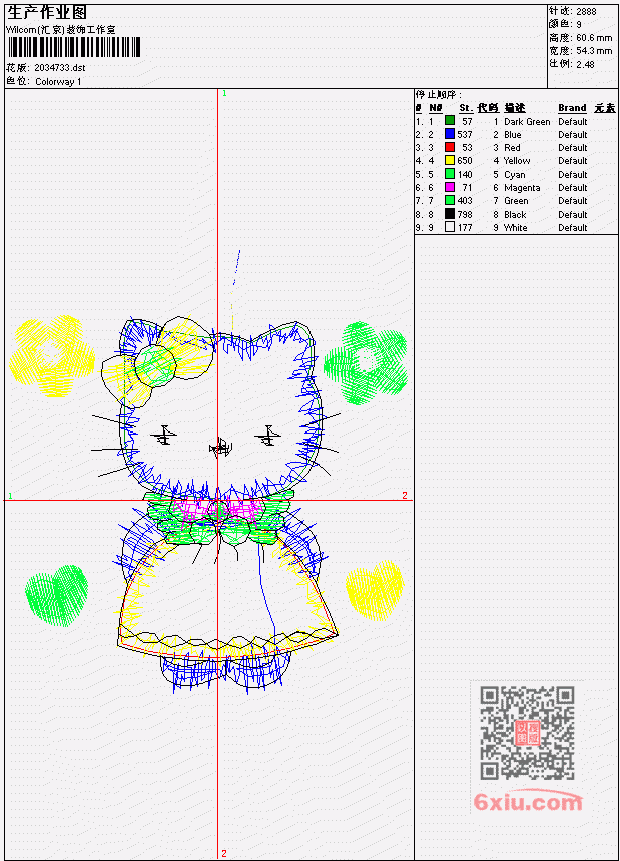
Task: Click the 'Cyan' description text
Action: pyautogui.click(x=515, y=175)
